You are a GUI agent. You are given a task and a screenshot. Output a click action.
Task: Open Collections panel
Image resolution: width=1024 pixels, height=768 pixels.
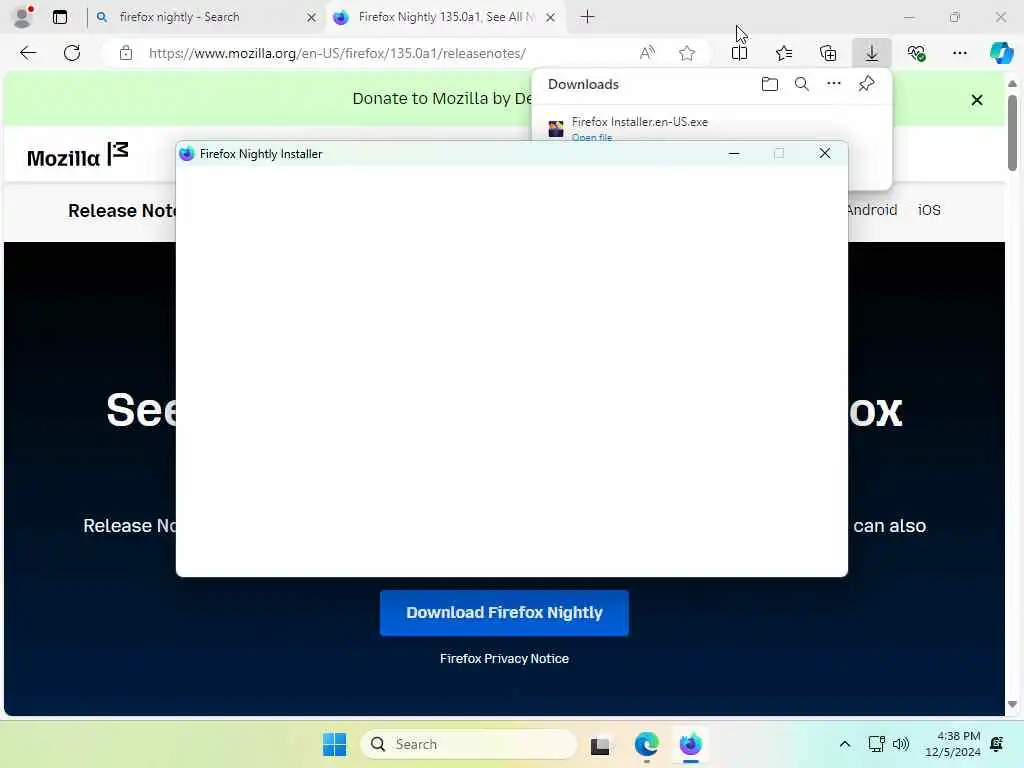pos(828,53)
